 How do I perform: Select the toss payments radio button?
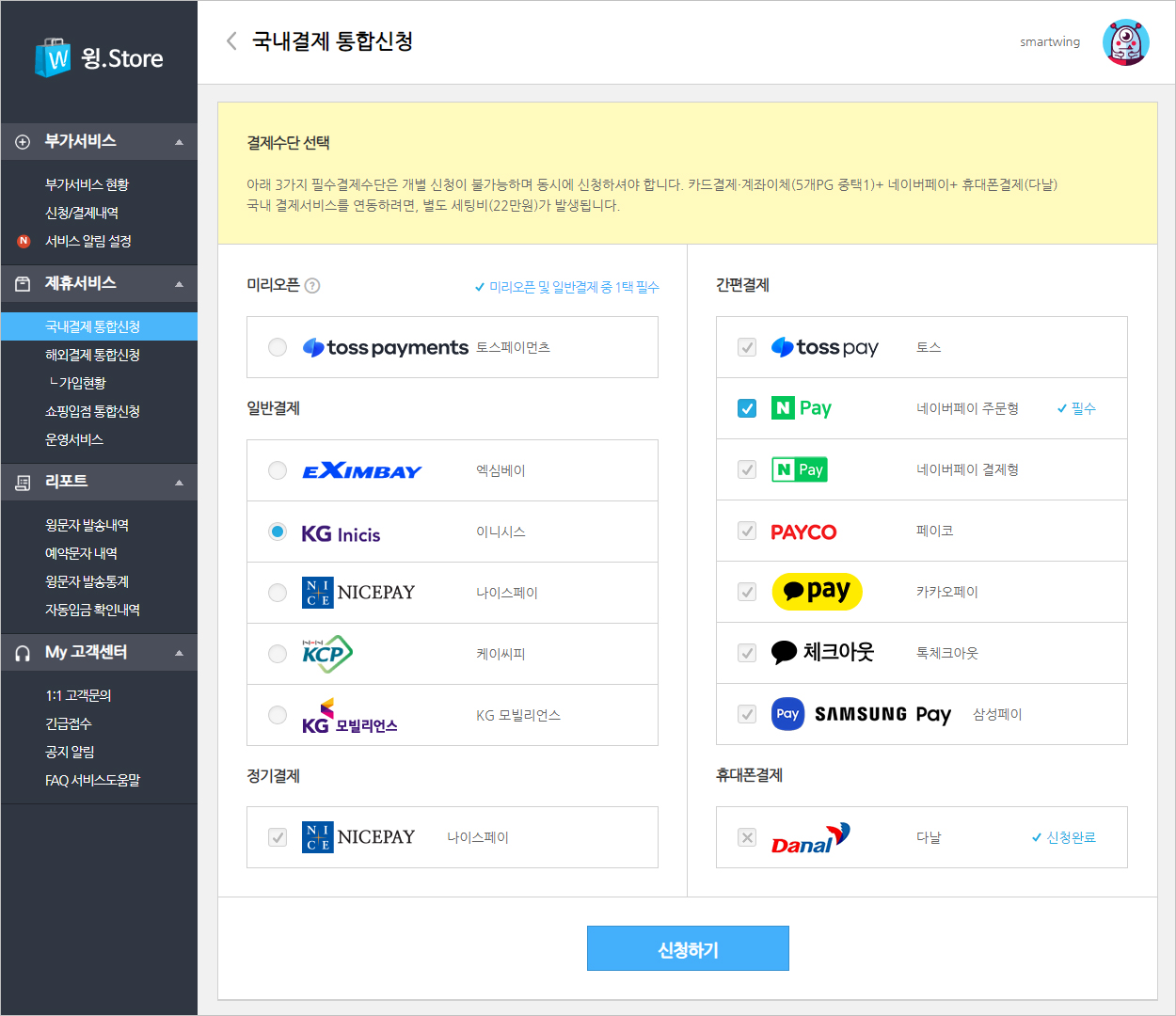coord(278,347)
